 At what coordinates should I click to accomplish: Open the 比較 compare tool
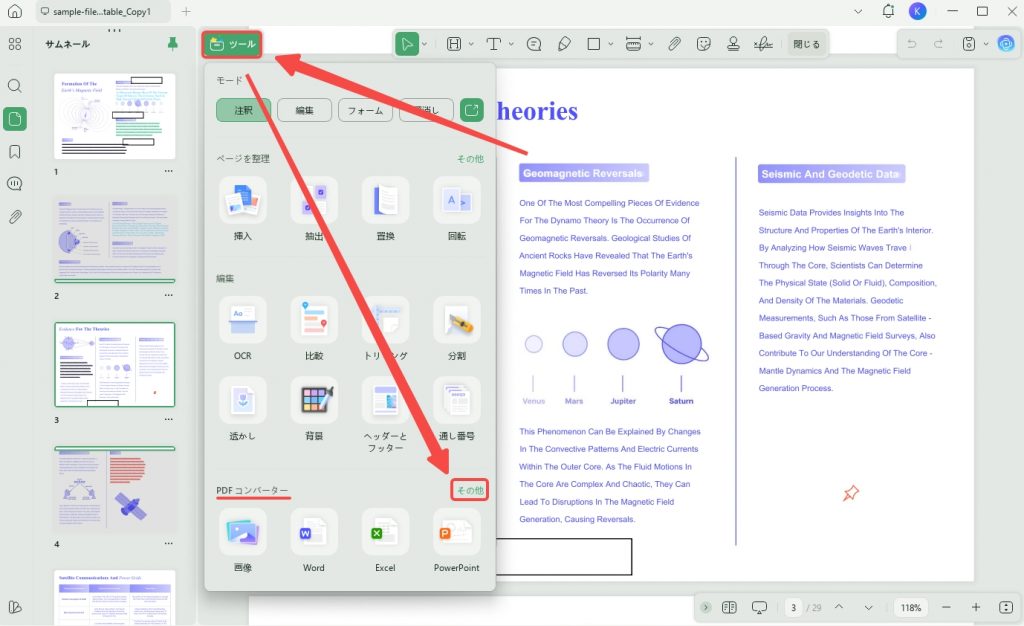pos(314,329)
